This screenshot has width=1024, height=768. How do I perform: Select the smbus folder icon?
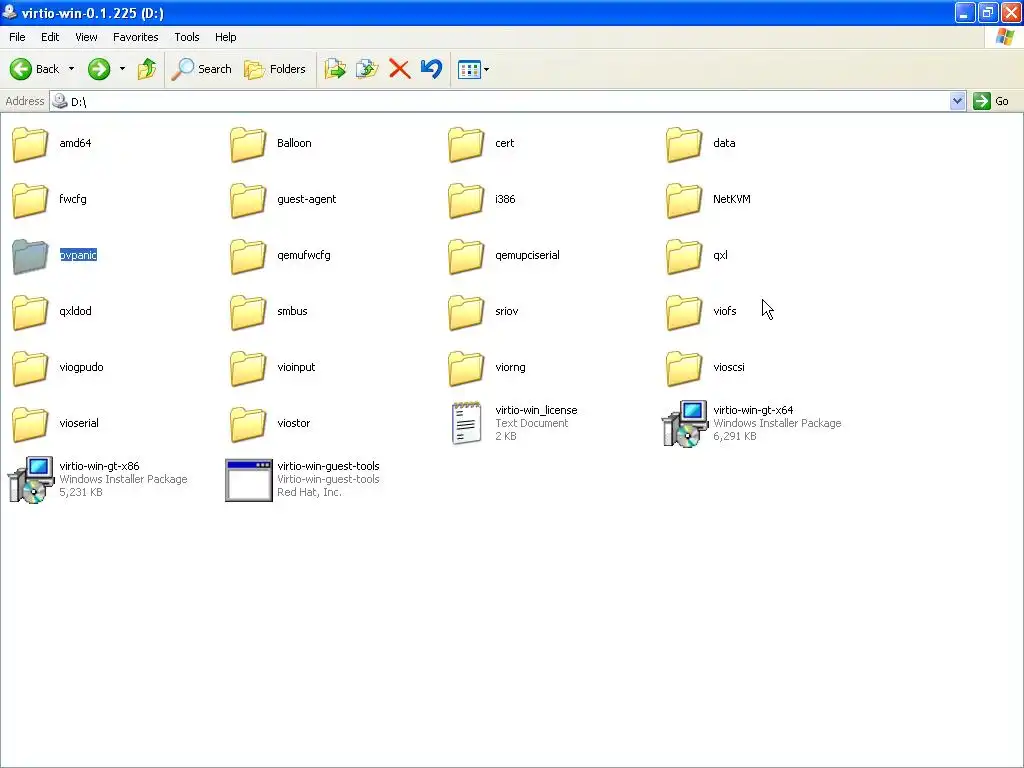[x=248, y=312]
